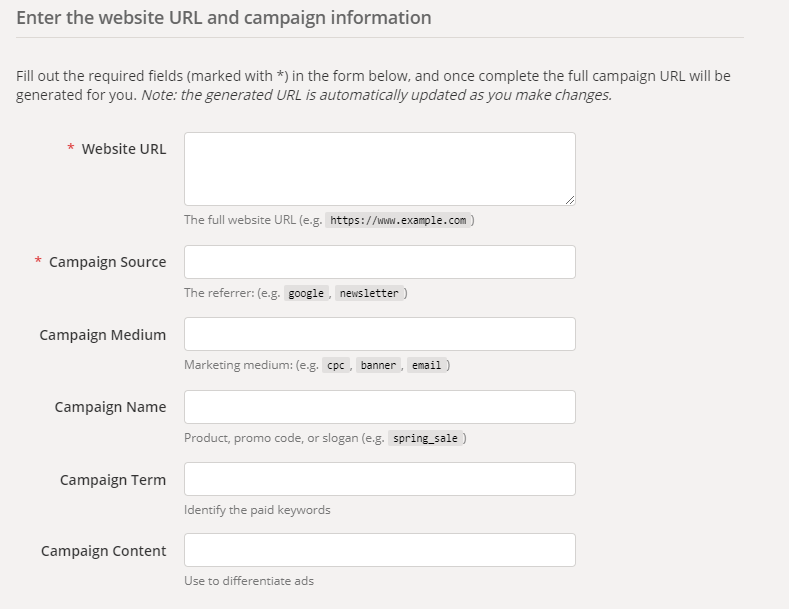Click the Campaign Medium text box
This screenshot has width=789, height=609.
[x=379, y=334]
